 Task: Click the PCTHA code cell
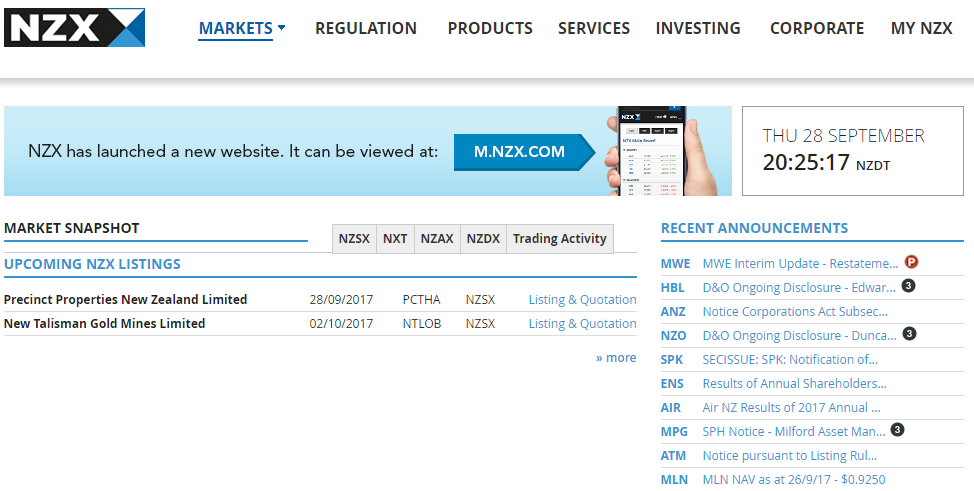(x=421, y=300)
